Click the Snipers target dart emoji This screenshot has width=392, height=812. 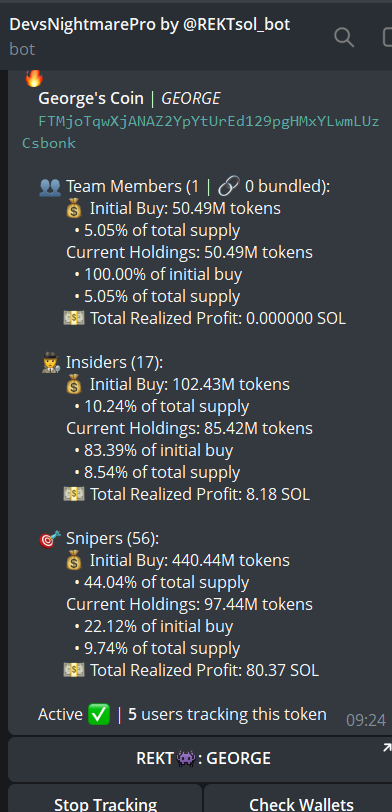[50, 539]
